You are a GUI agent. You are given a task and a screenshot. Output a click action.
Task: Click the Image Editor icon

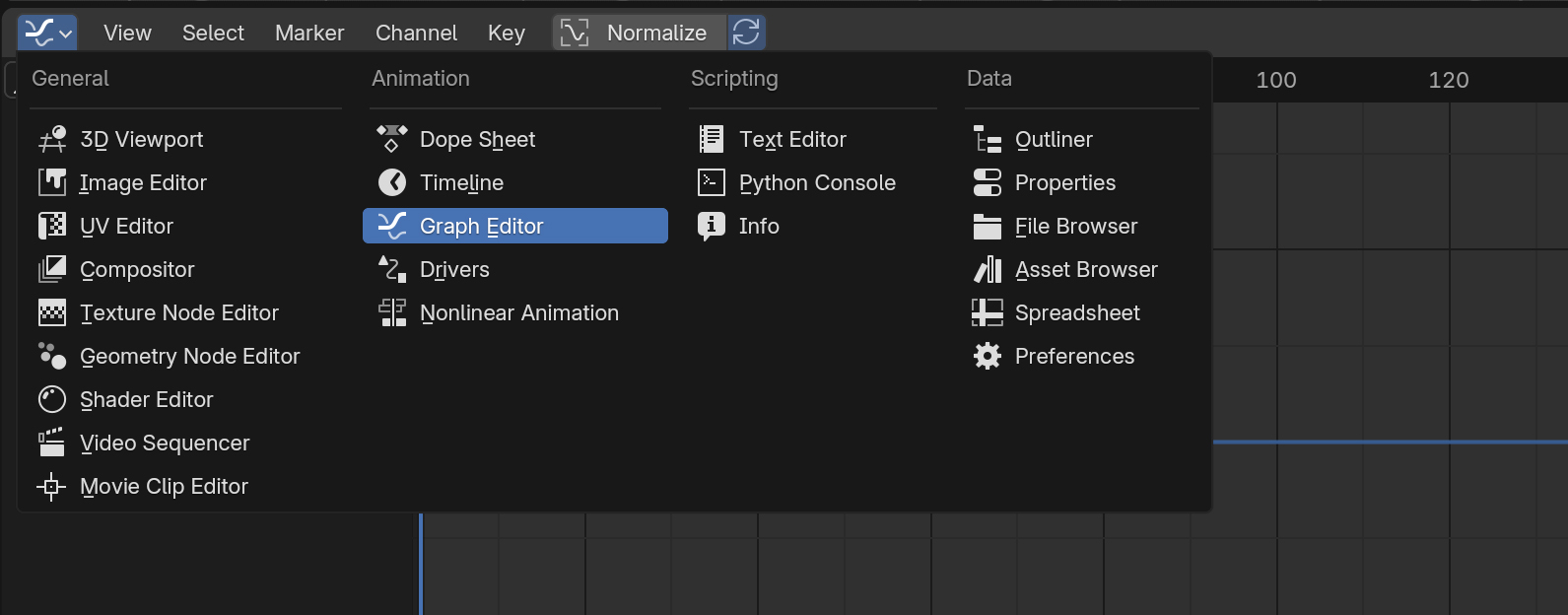pos(52,182)
